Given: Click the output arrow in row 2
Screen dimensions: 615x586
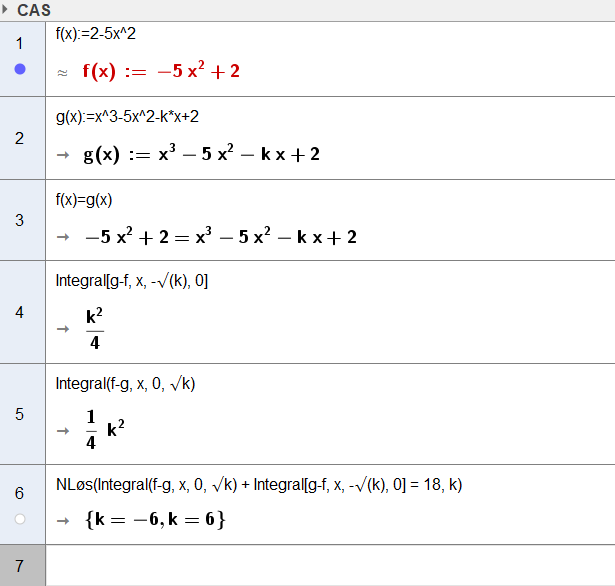Looking at the screenshot, I should click(63, 155).
